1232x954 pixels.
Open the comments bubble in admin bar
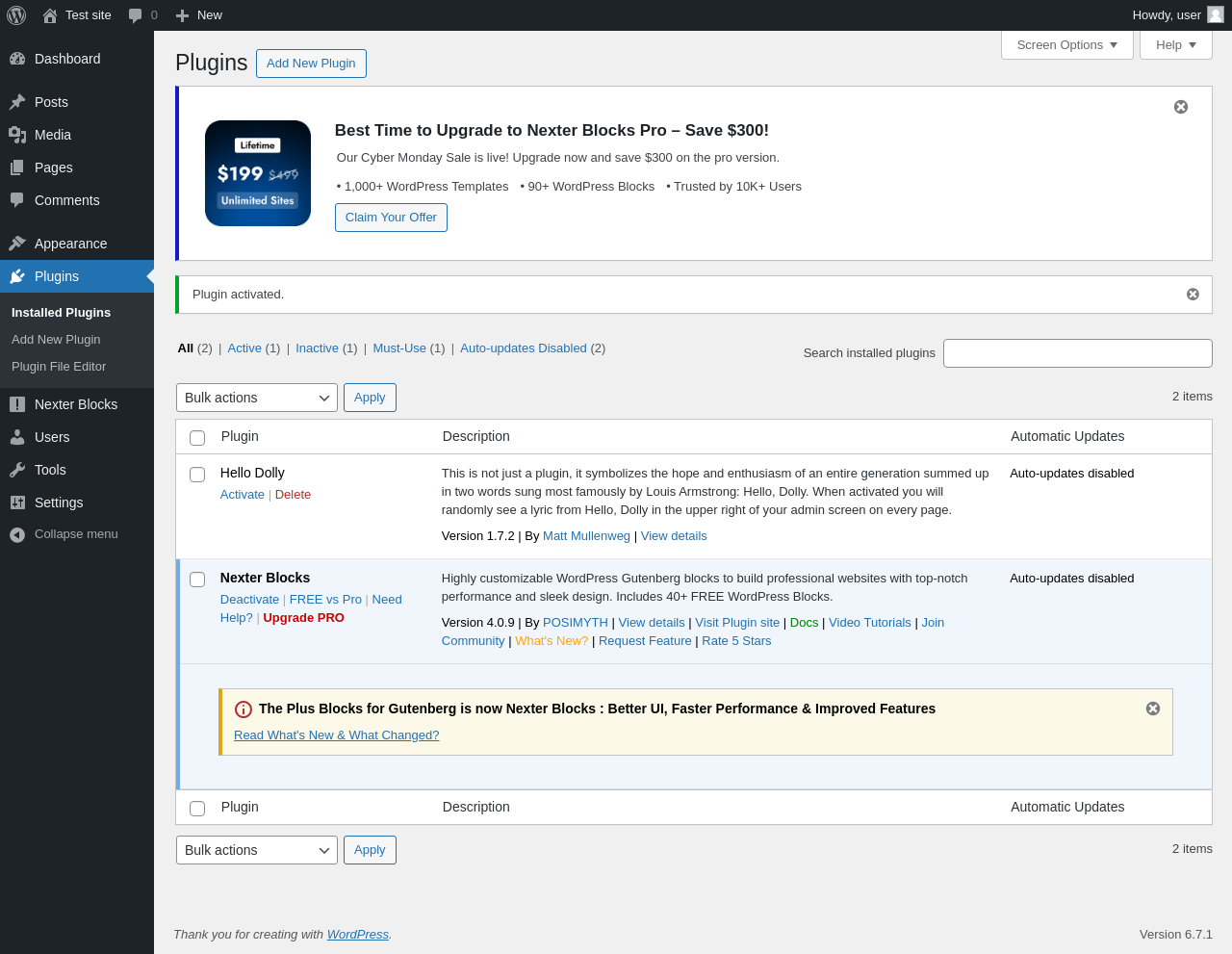(x=136, y=15)
